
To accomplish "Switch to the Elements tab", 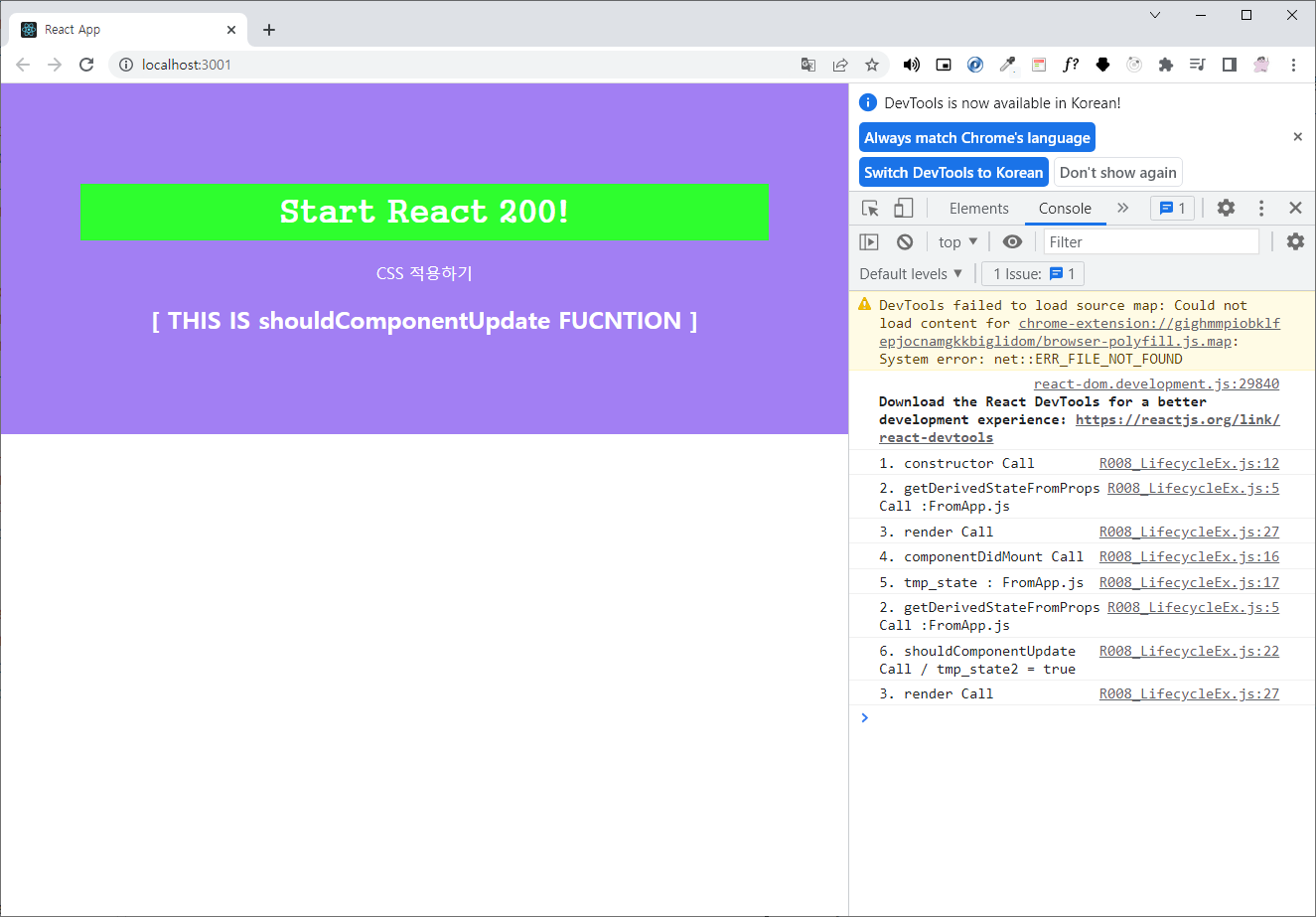I will (978, 208).
